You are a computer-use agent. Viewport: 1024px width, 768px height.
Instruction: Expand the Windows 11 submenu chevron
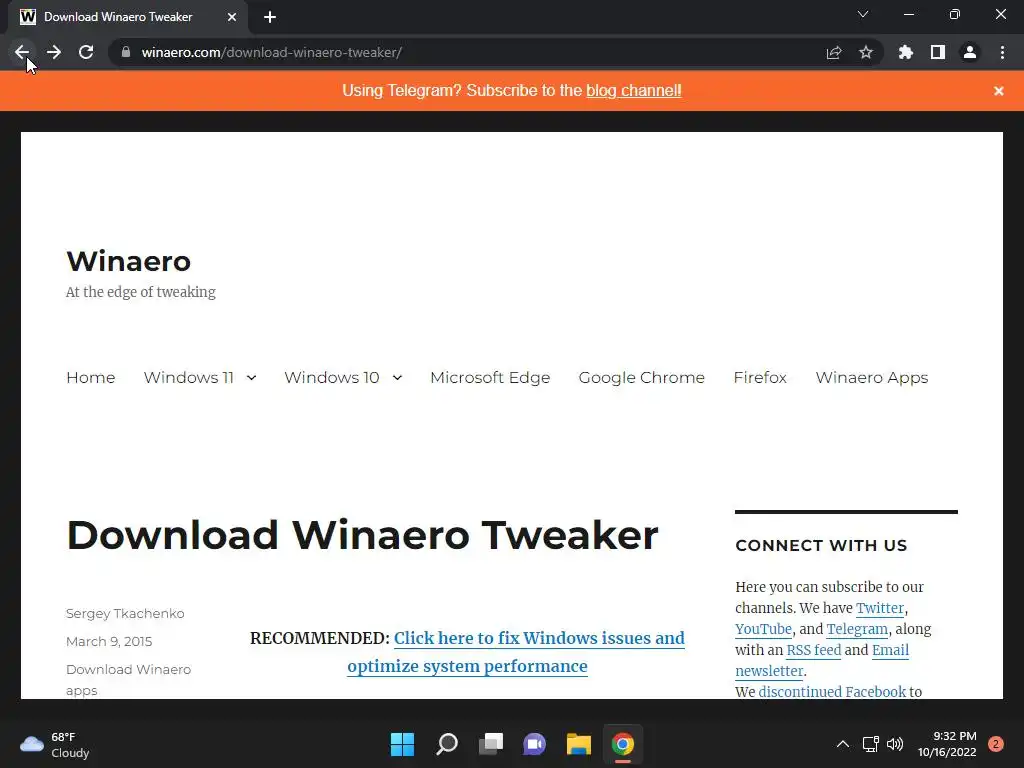[251, 377]
